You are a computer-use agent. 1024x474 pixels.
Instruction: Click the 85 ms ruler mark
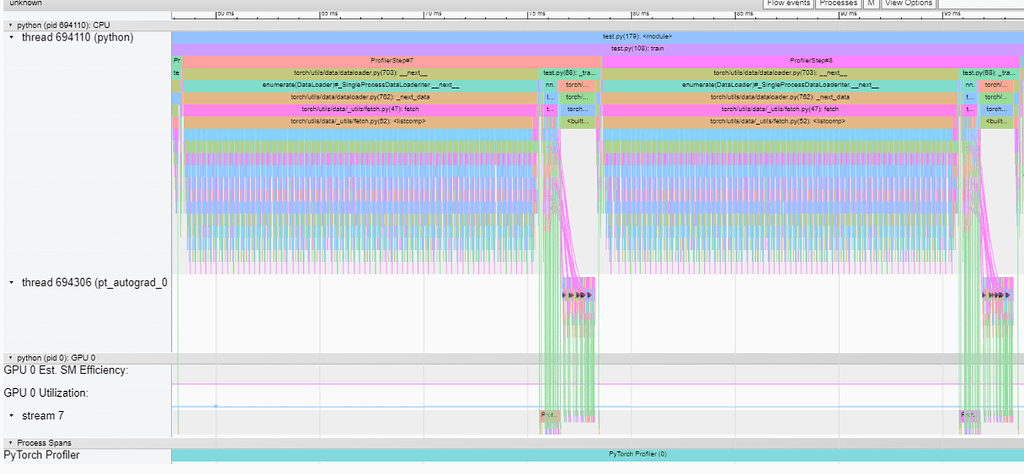tap(744, 13)
